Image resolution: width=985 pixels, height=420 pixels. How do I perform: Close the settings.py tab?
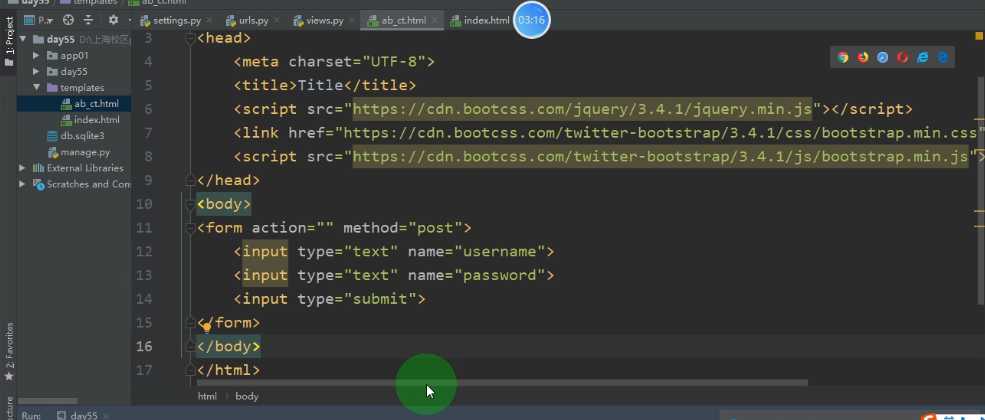tap(209, 21)
